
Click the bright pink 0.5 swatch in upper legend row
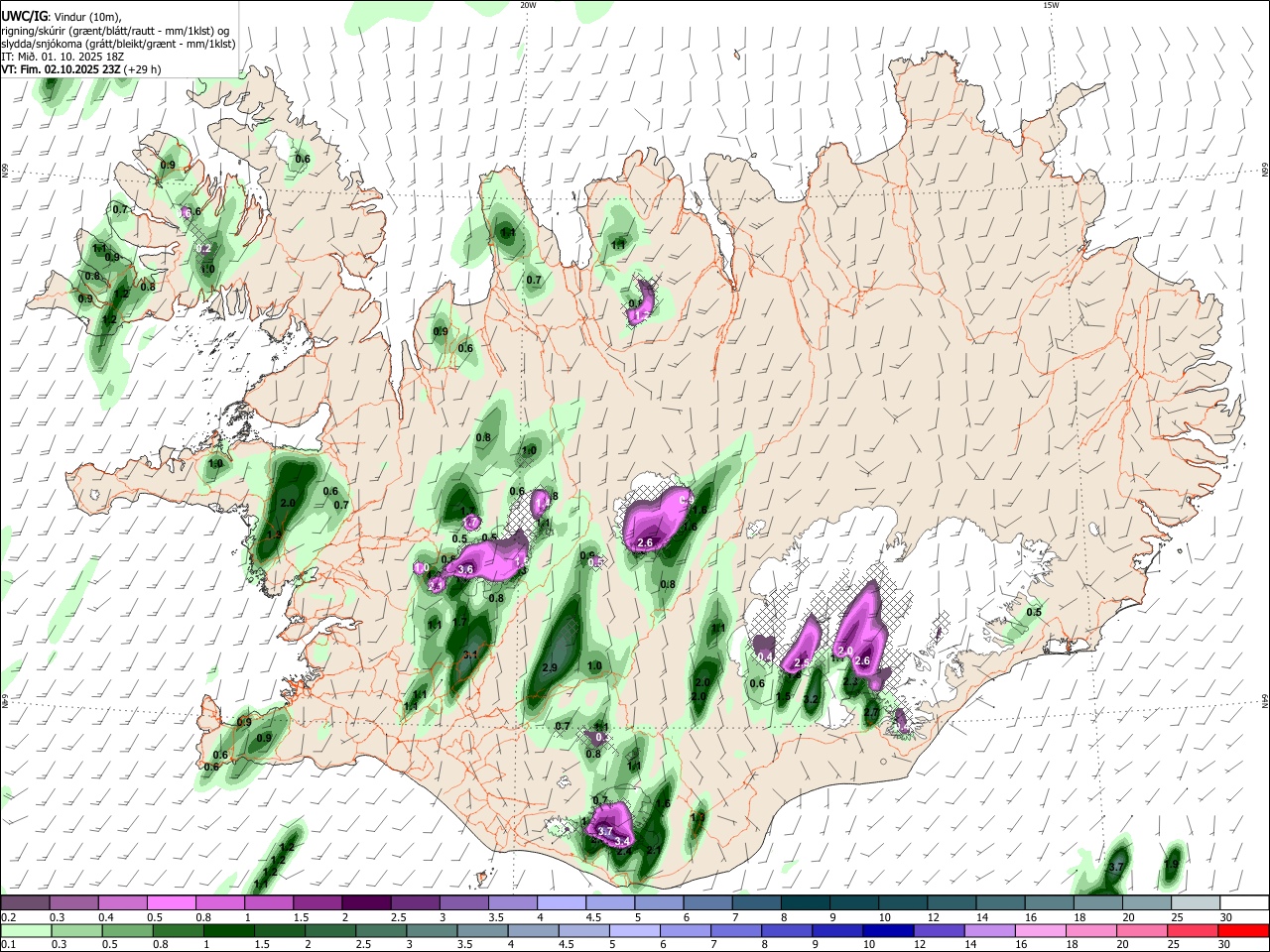[171, 903]
